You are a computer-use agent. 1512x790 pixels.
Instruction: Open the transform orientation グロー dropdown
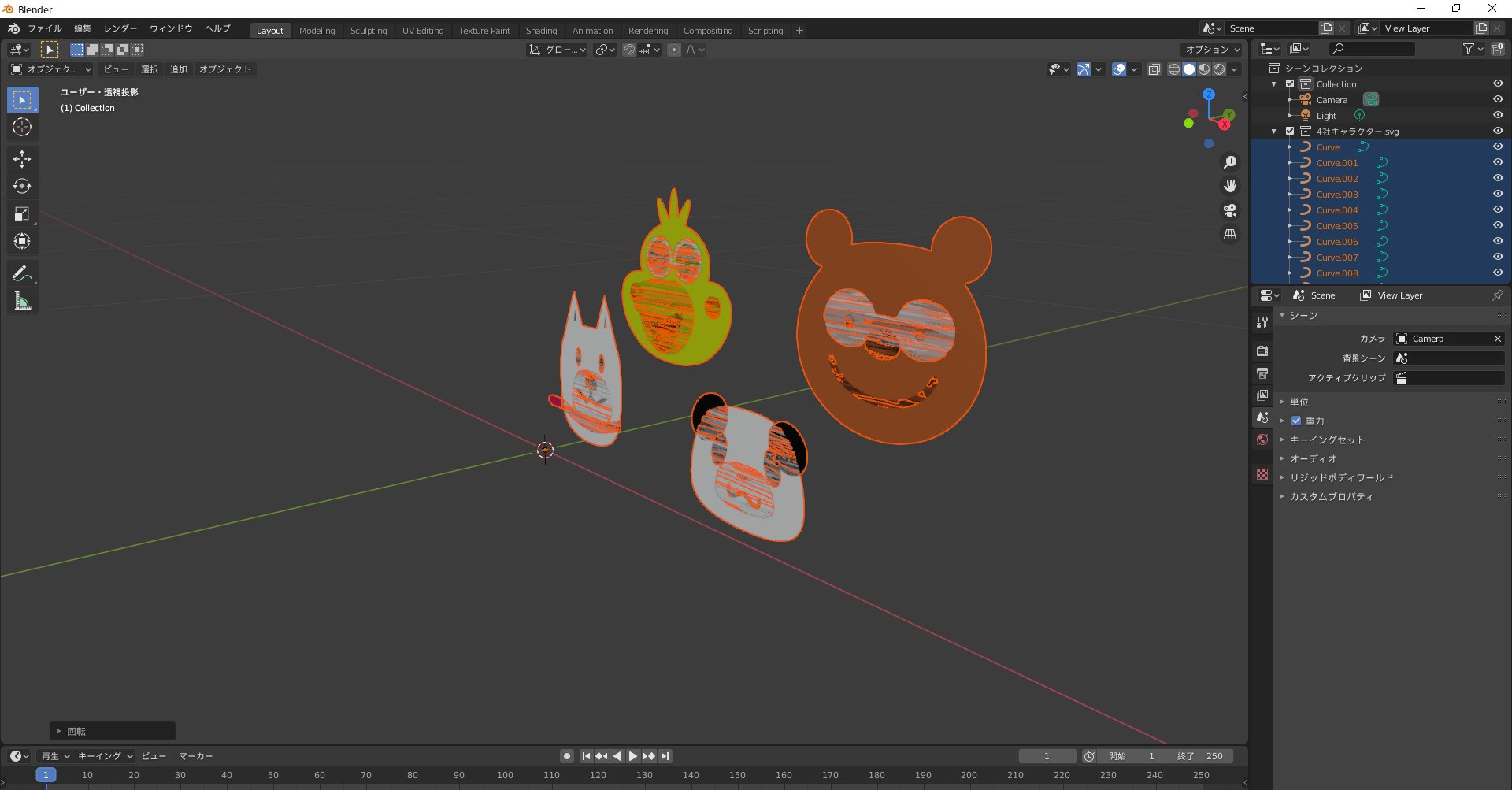click(558, 50)
